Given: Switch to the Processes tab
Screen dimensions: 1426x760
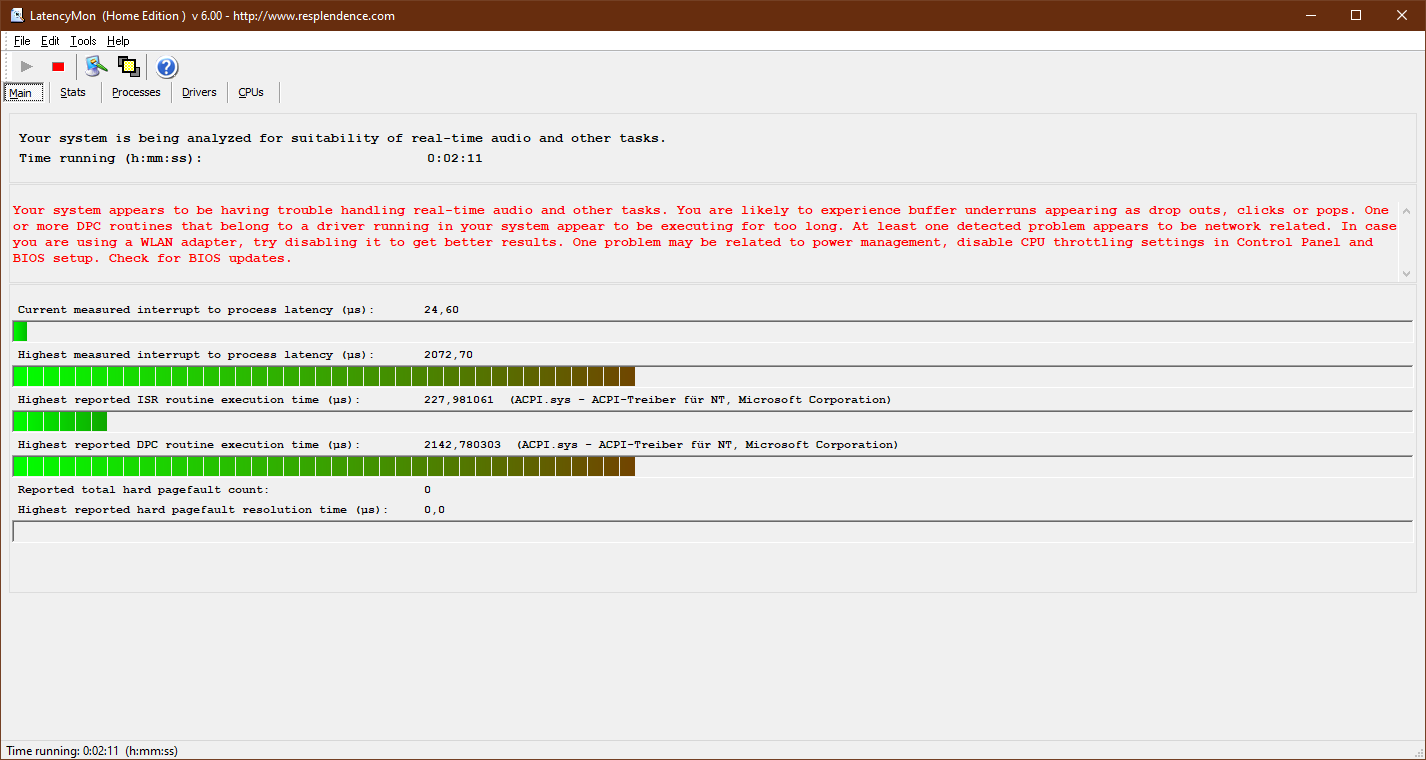Looking at the screenshot, I should click(x=136, y=92).
